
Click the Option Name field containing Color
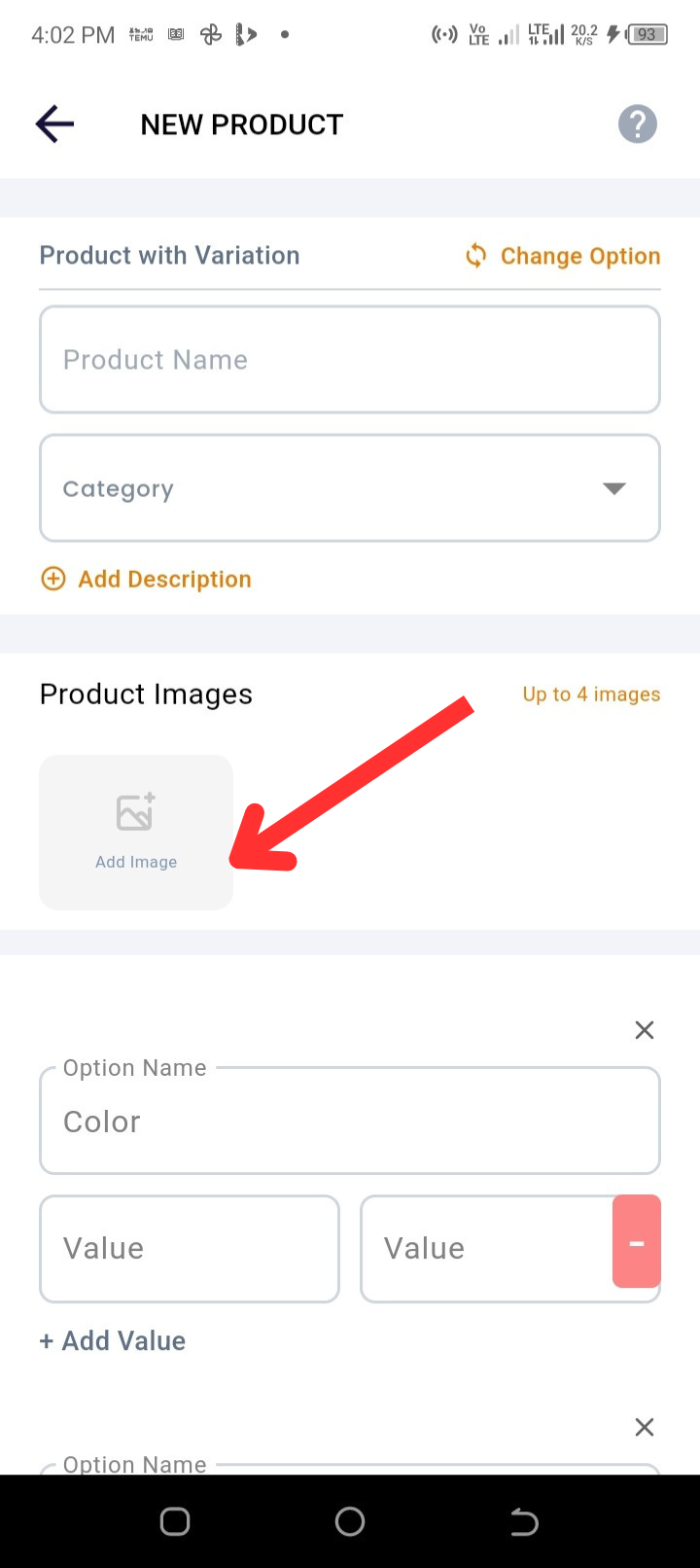coord(350,1121)
